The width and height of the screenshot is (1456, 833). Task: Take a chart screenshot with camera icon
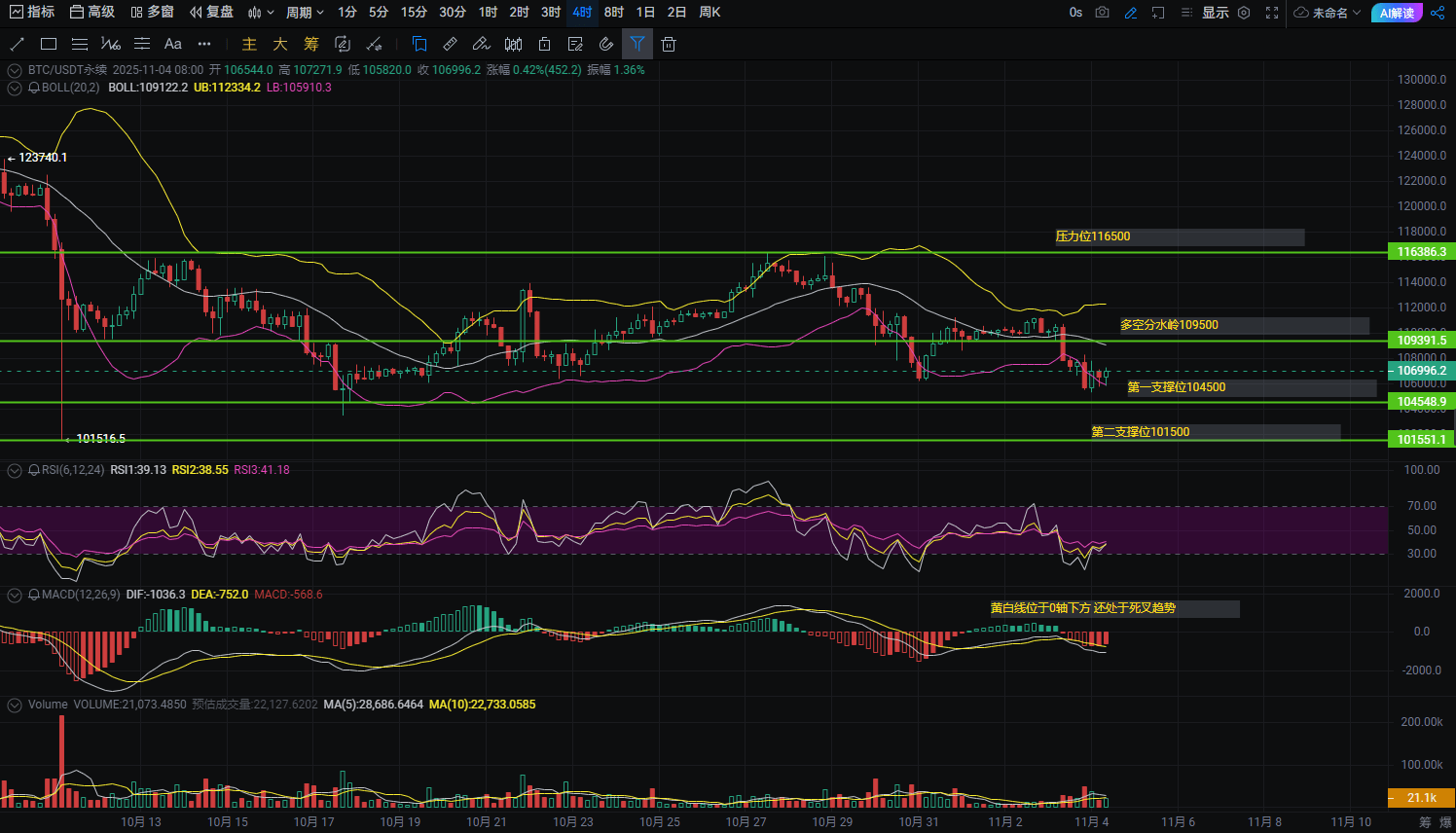pyautogui.click(x=1102, y=13)
